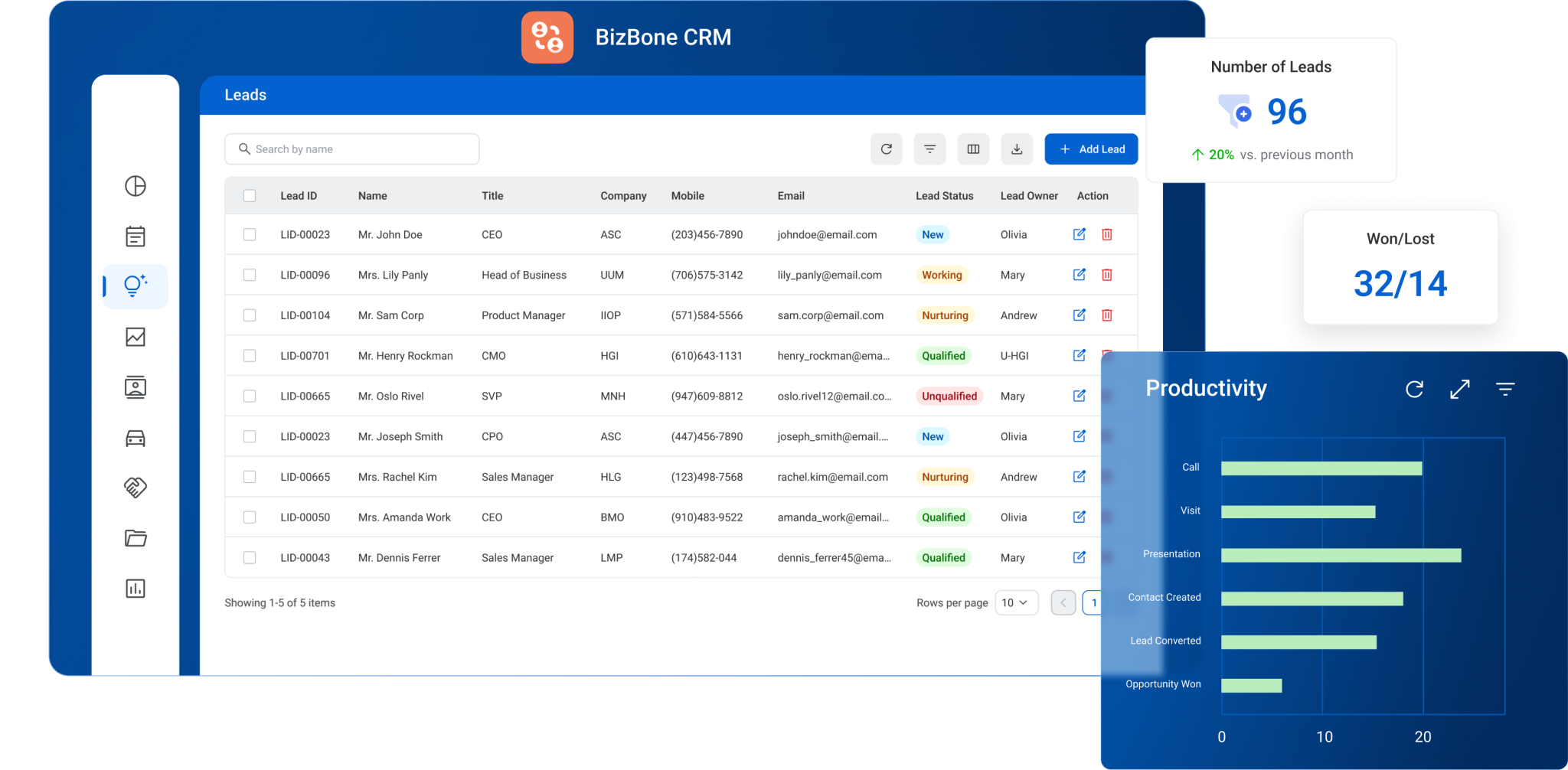The image size is (1568, 770).
Task: Edit the Mr. Joseph Smith lead
Action: 1080,436
